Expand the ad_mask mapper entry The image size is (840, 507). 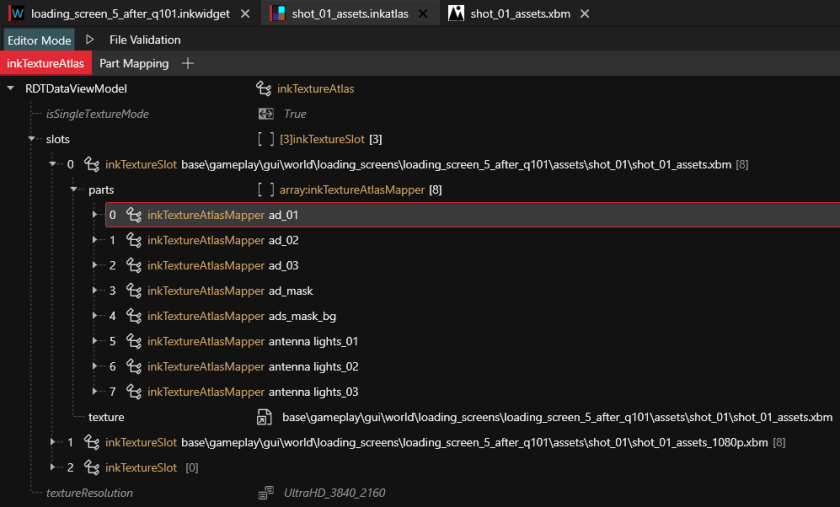tap(95, 290)
